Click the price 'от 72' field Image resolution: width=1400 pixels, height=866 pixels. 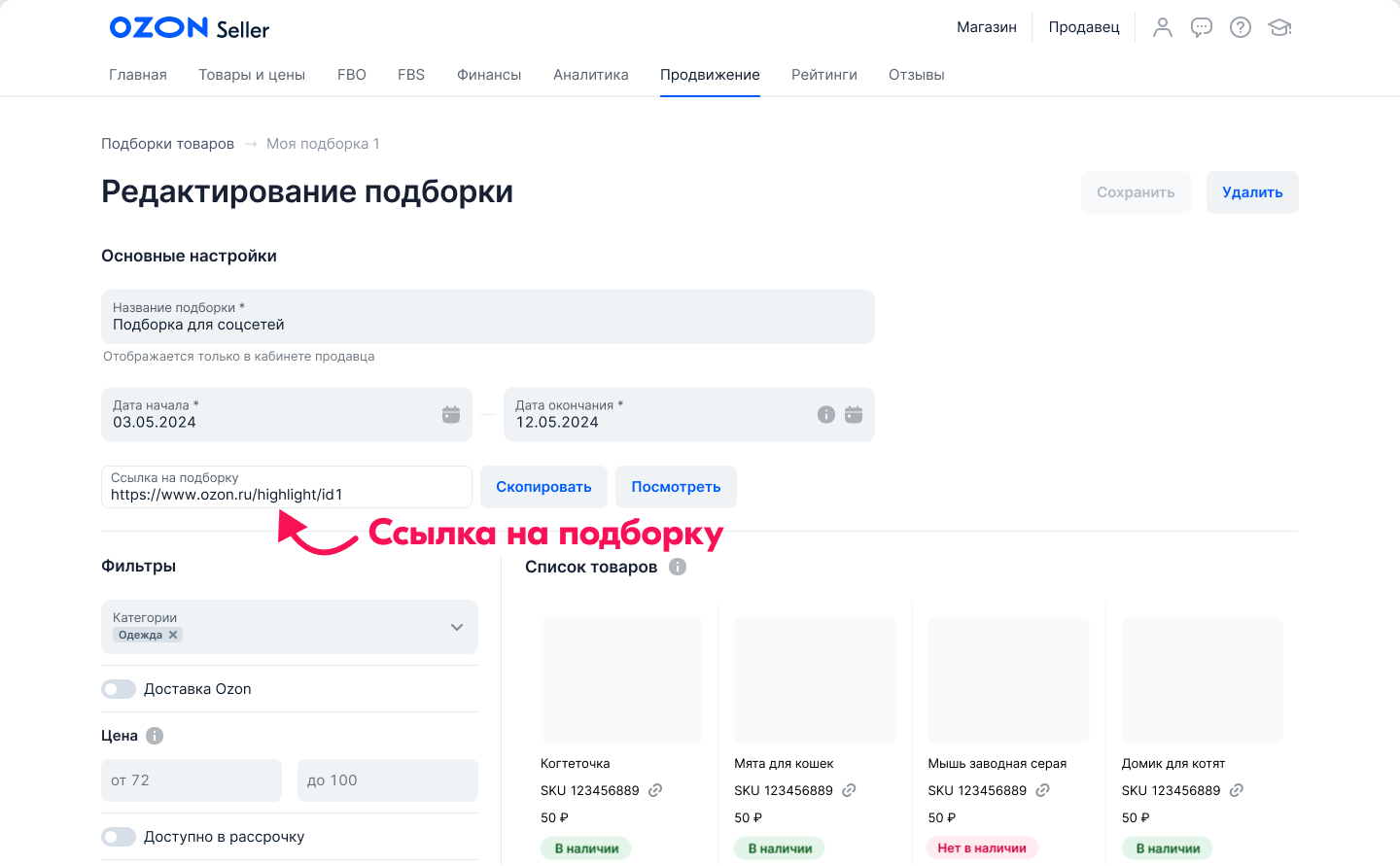tap(192, 780)
